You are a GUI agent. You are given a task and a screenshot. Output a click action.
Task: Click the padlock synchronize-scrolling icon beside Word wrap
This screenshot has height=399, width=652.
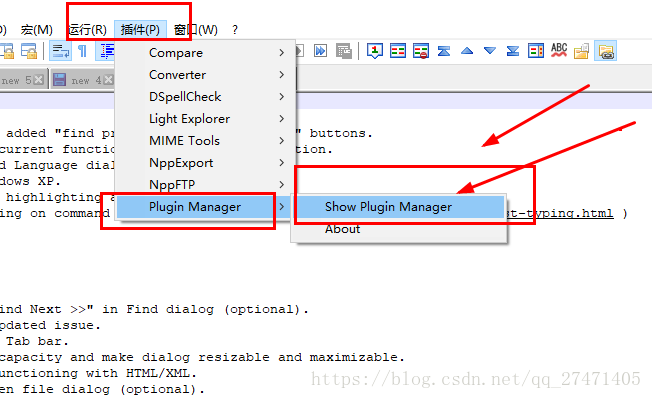[x=29, y=51]
